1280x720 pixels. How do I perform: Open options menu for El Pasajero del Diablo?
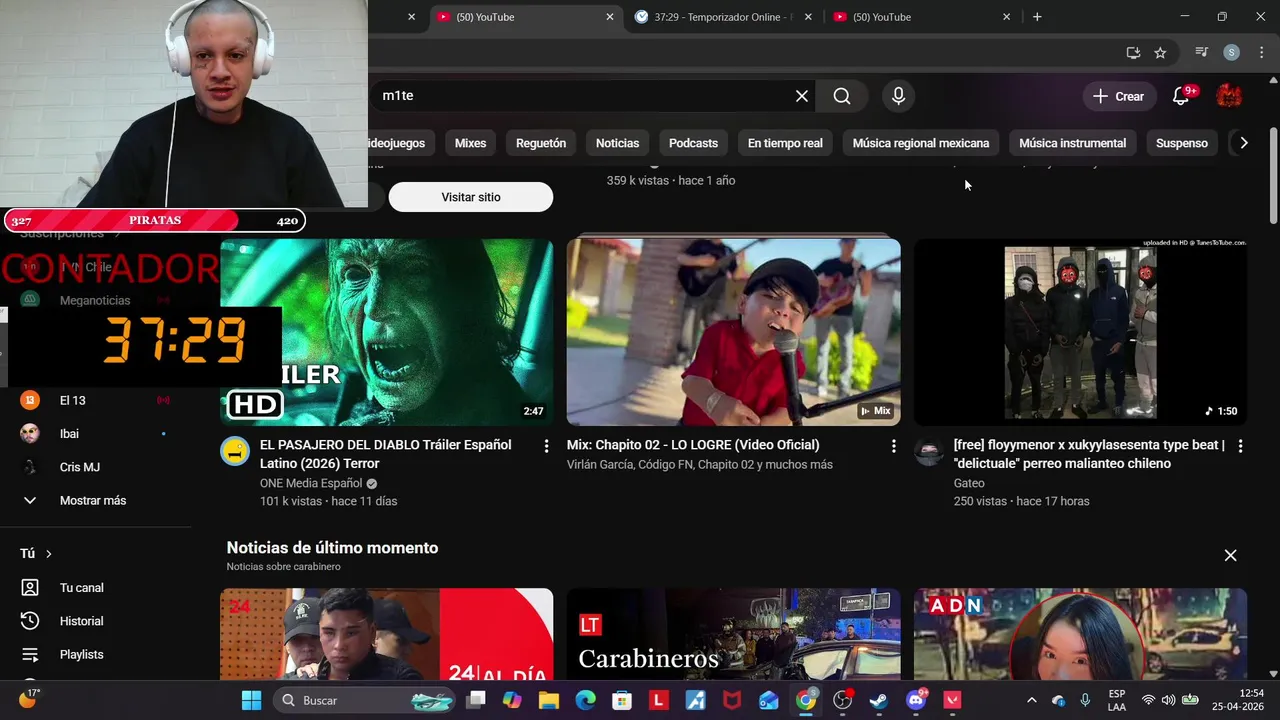tap(546, 446)
